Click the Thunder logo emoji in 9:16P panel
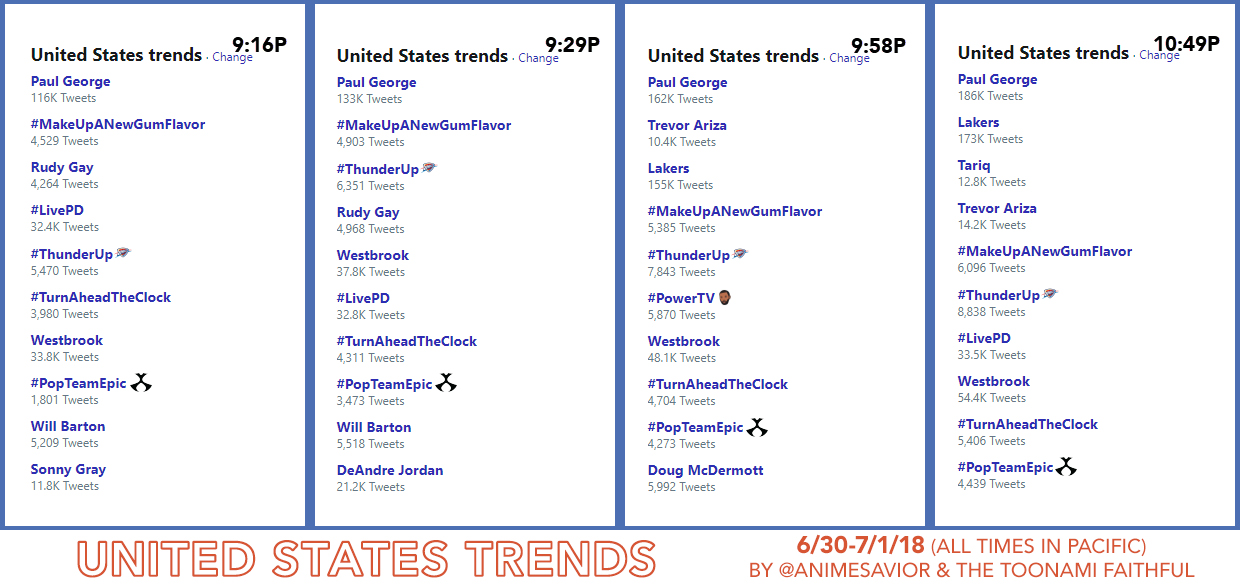 tap(123, 254)
